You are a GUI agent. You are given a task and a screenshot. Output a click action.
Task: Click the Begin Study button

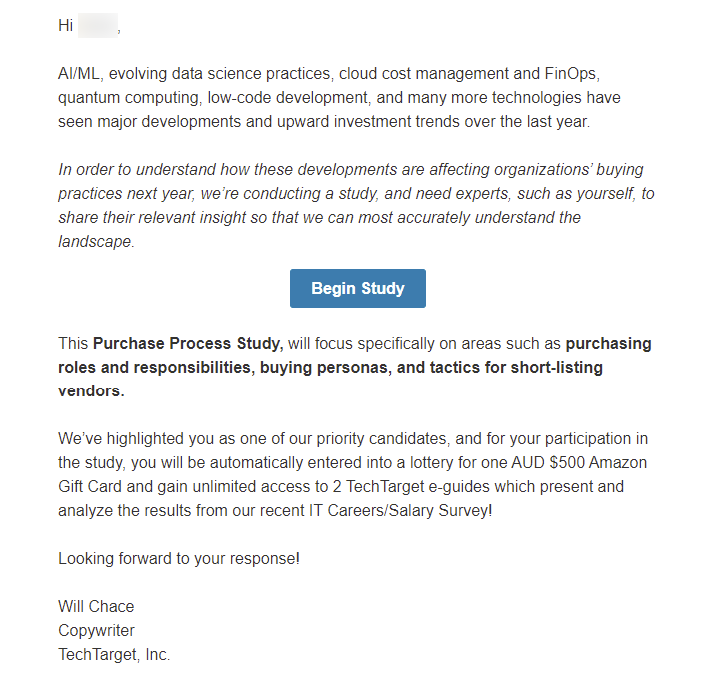click(357, 288)
